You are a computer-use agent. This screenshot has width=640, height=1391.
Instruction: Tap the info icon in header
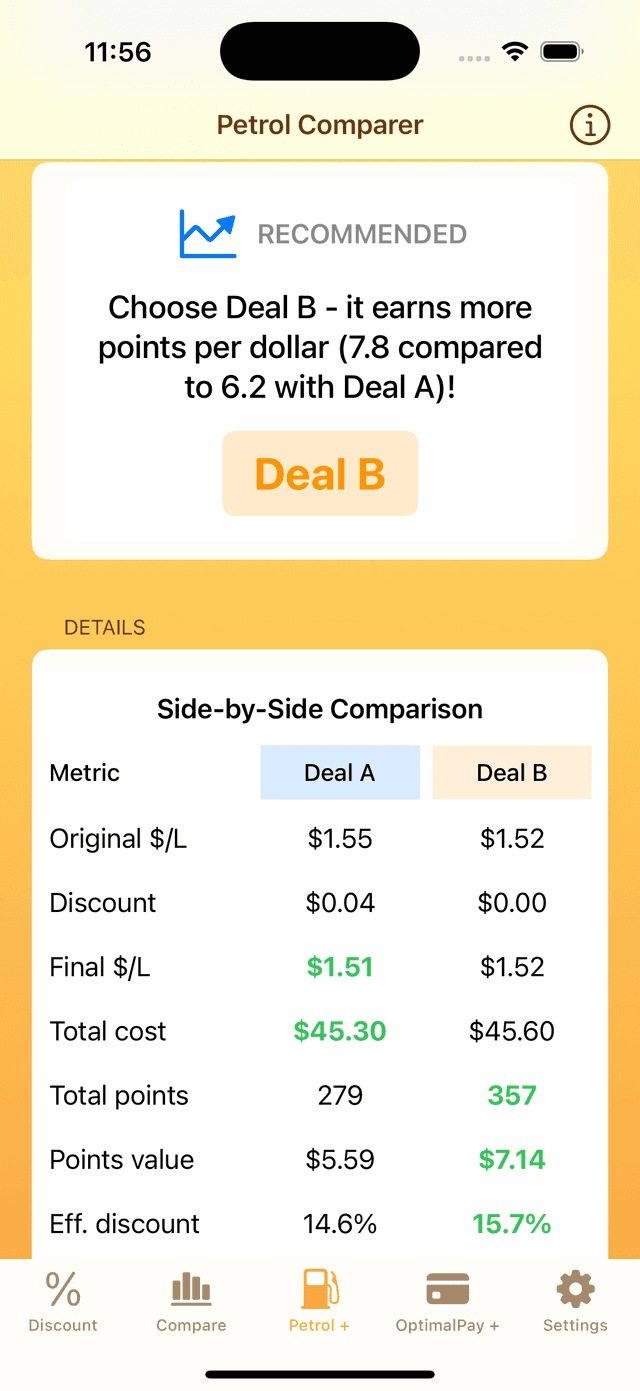coord(590,125)
